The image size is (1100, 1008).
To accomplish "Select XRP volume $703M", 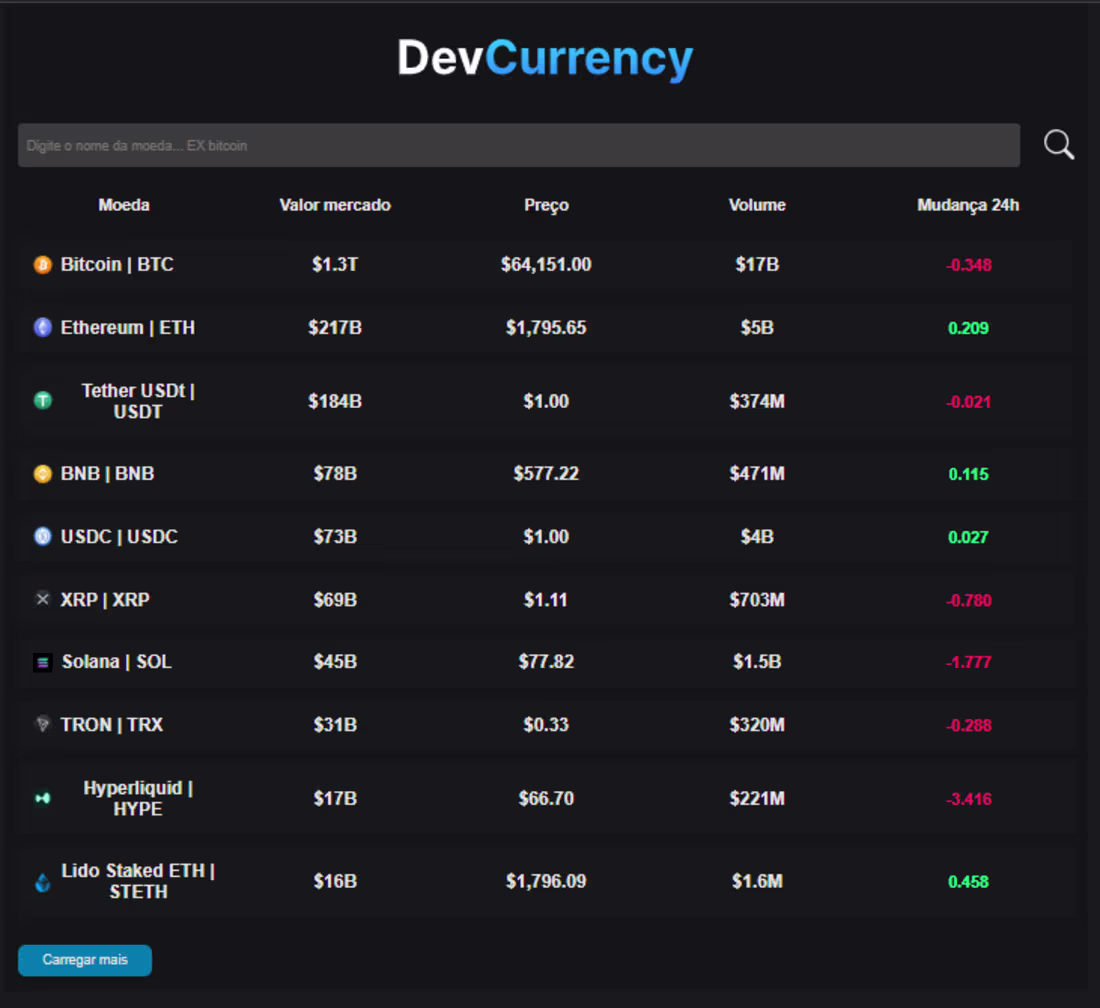I will (x=757, y=600).
